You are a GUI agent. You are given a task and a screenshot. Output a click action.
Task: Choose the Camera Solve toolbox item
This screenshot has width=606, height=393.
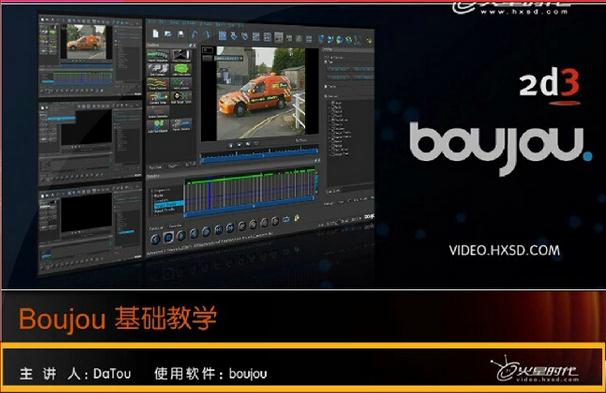tap(158, 97)
